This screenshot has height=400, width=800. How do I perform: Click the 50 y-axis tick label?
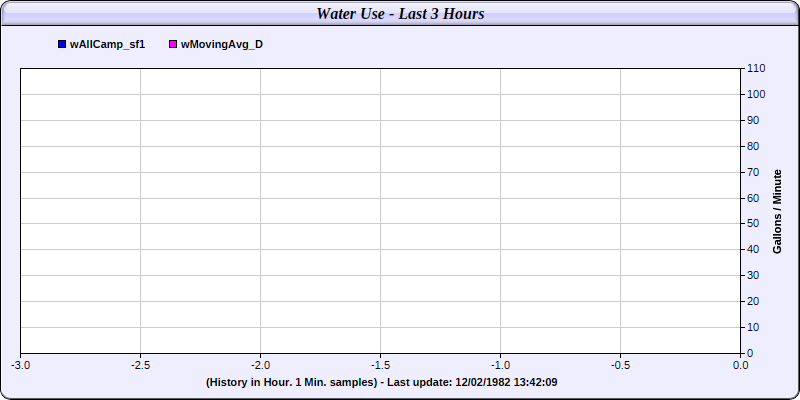click(x=753, y=223)
